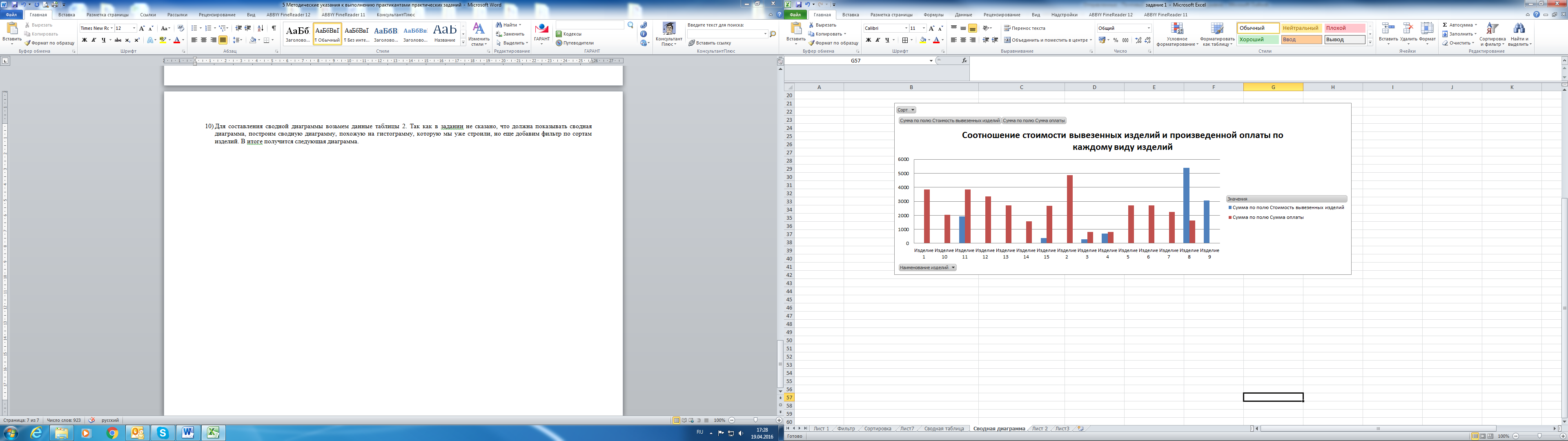Image resolution: width=1568 pixels, height=441 pixels.
Task: Open Условное форматирование in Excel
Action: (x=1177, y=35)
